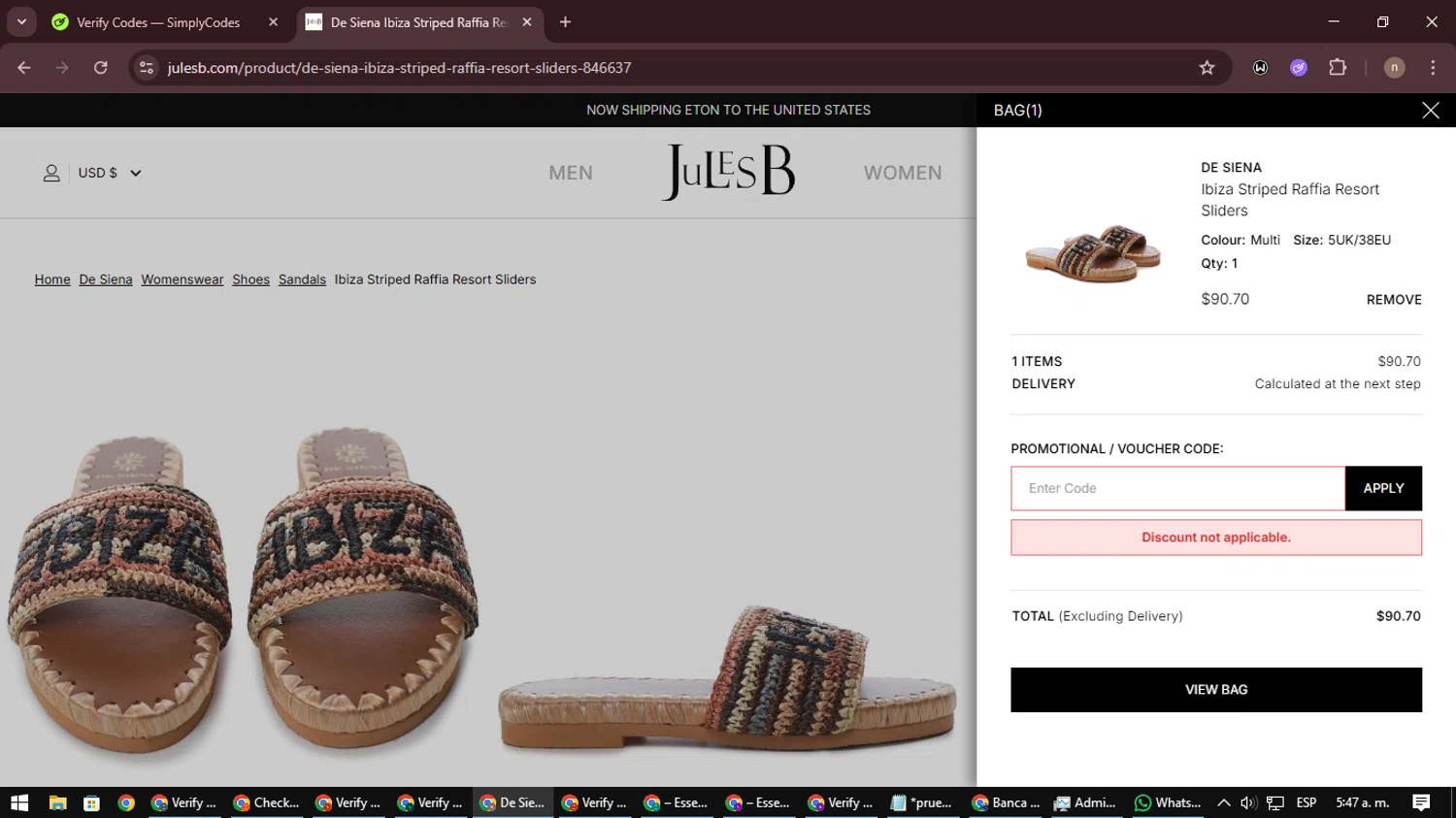Viewport: 1456px width, 818px height.
Task: Open the volume control in the tray
Action: [x=1248, y=803]
